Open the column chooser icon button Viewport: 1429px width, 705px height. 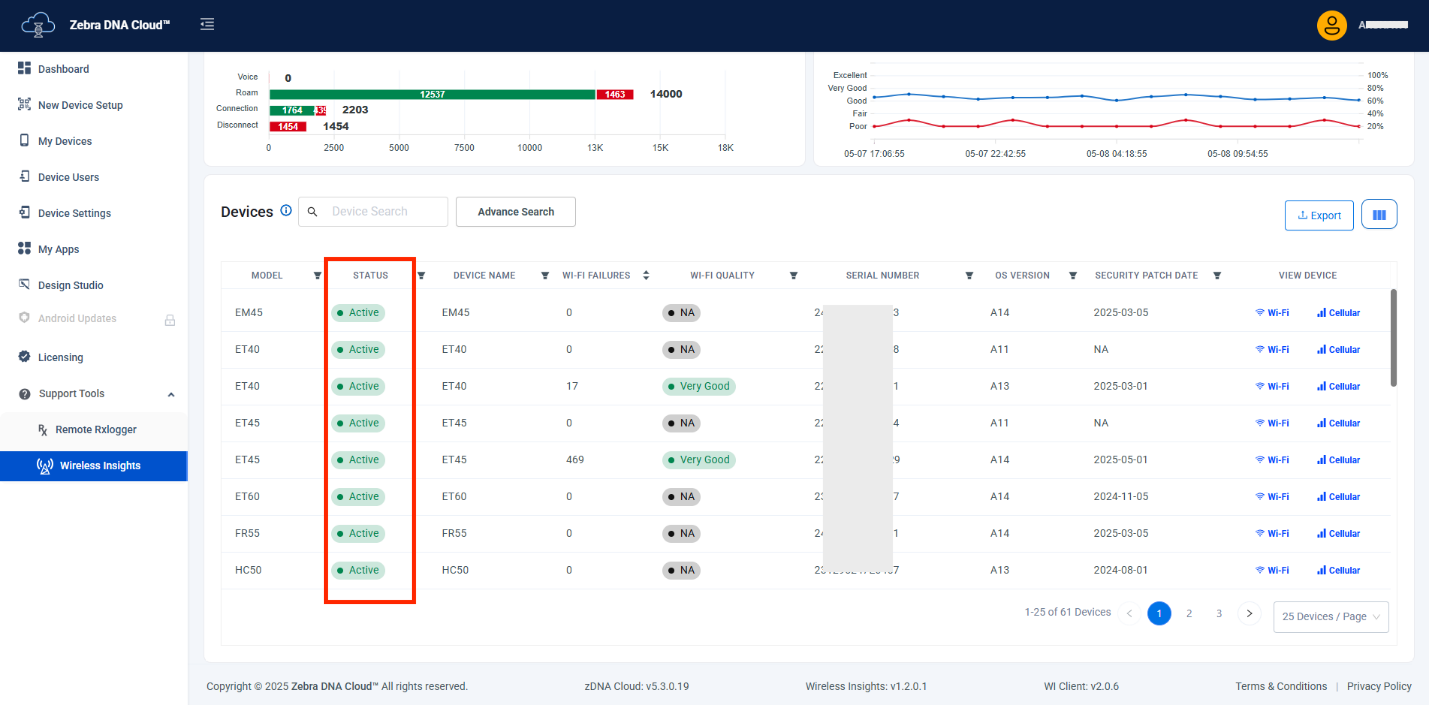pyautogui.click(x=1379, y=215)
